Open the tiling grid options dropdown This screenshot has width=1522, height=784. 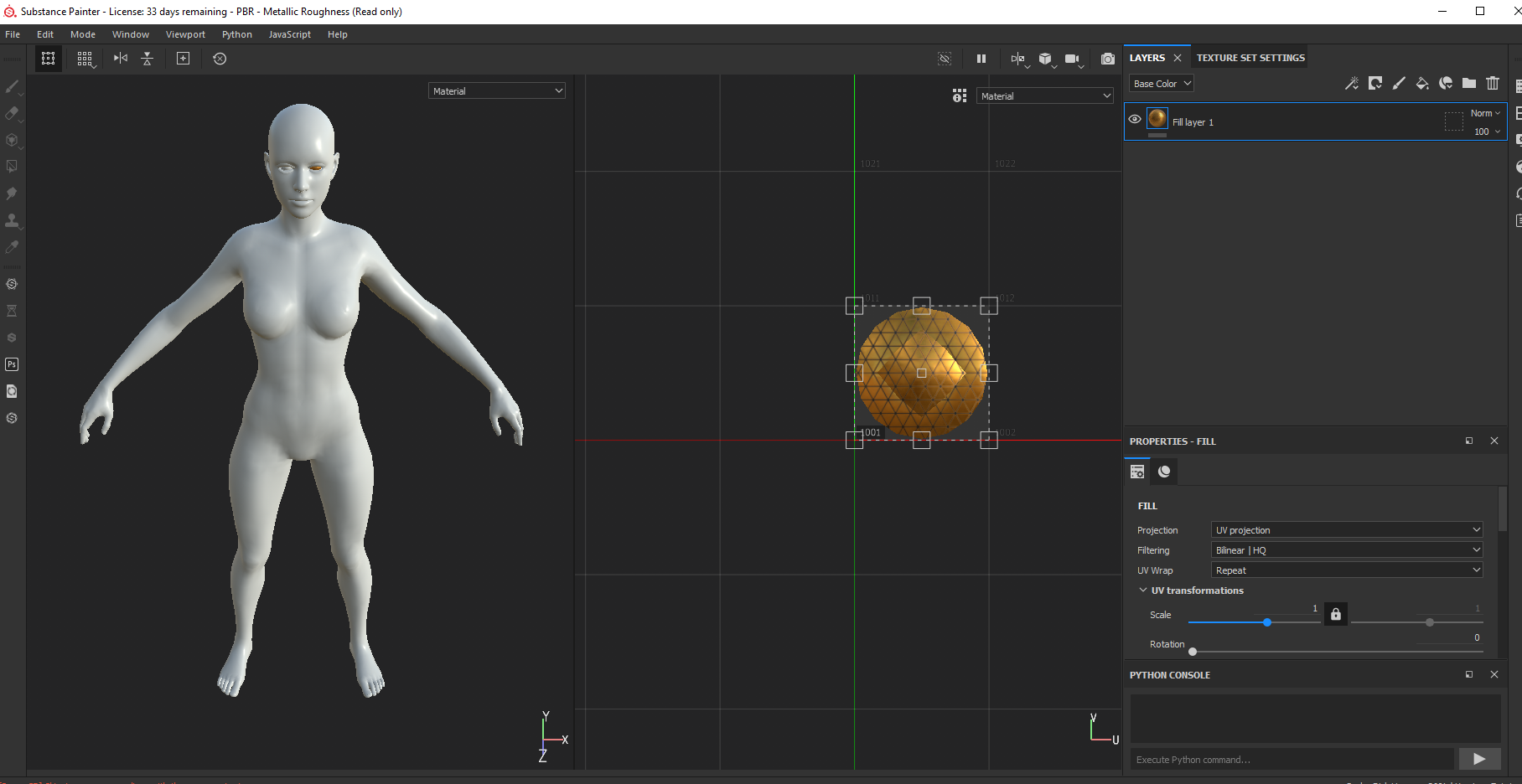pos(85,59)
